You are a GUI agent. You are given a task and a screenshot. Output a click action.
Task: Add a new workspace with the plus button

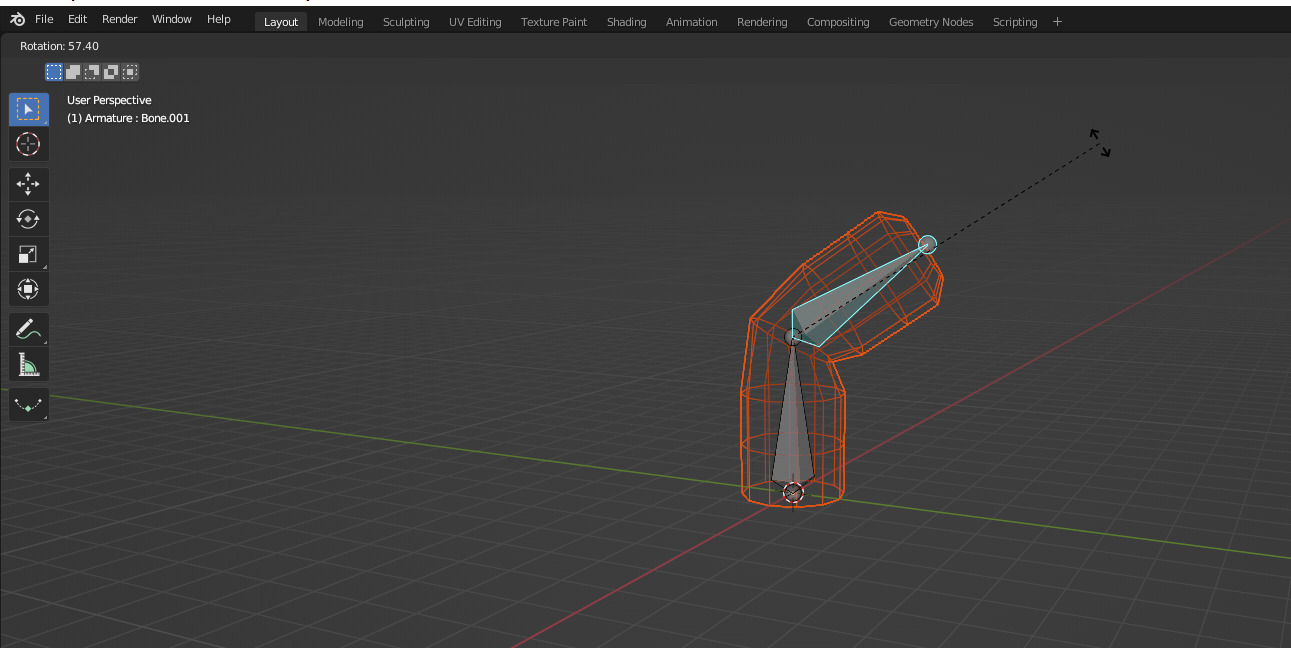point(1057,21)
